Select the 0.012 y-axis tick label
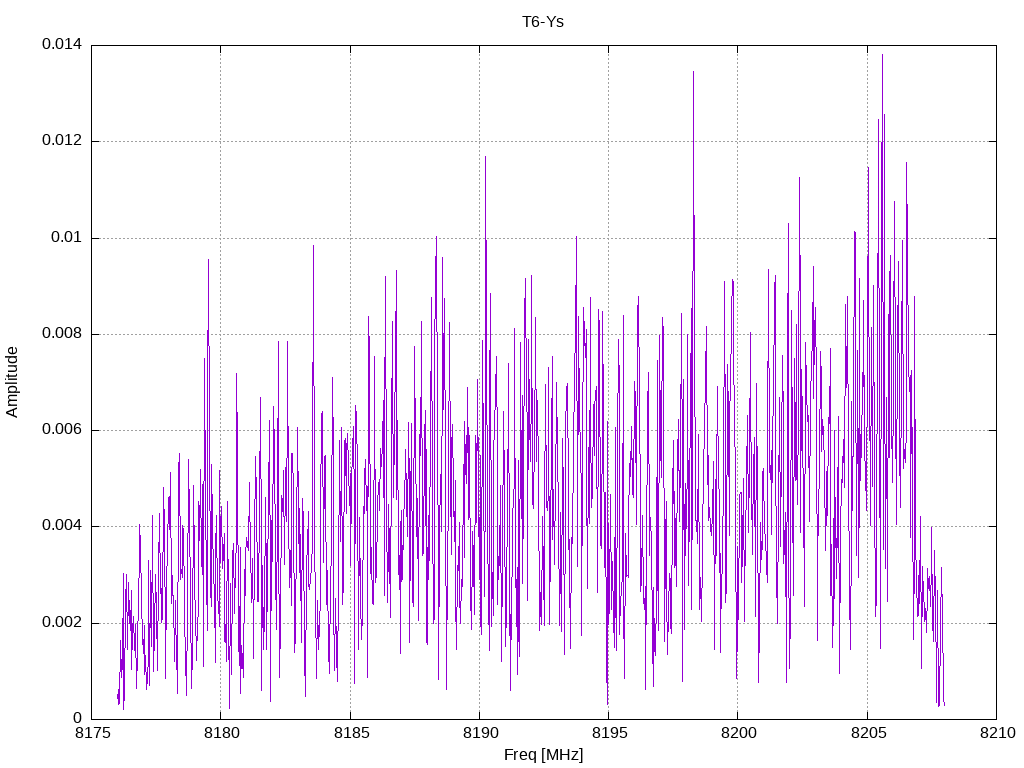The height and width of the screenshot is (768, 1024). point(62,140)
